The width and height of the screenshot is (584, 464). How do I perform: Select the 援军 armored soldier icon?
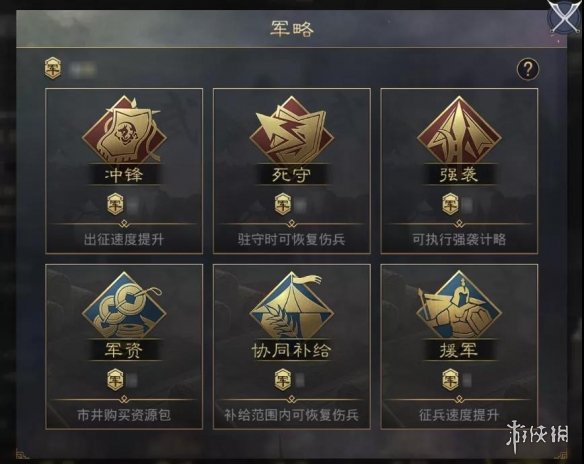459,305
